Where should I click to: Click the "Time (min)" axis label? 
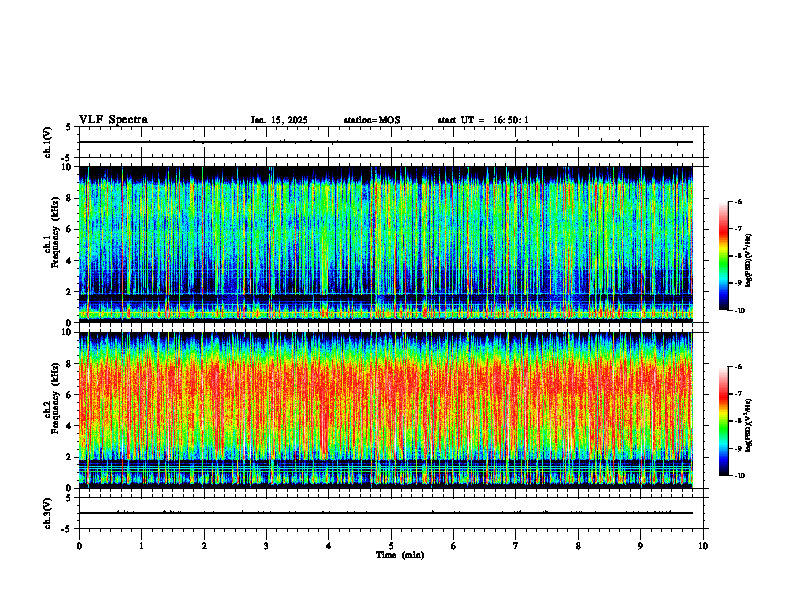point(400,555)
